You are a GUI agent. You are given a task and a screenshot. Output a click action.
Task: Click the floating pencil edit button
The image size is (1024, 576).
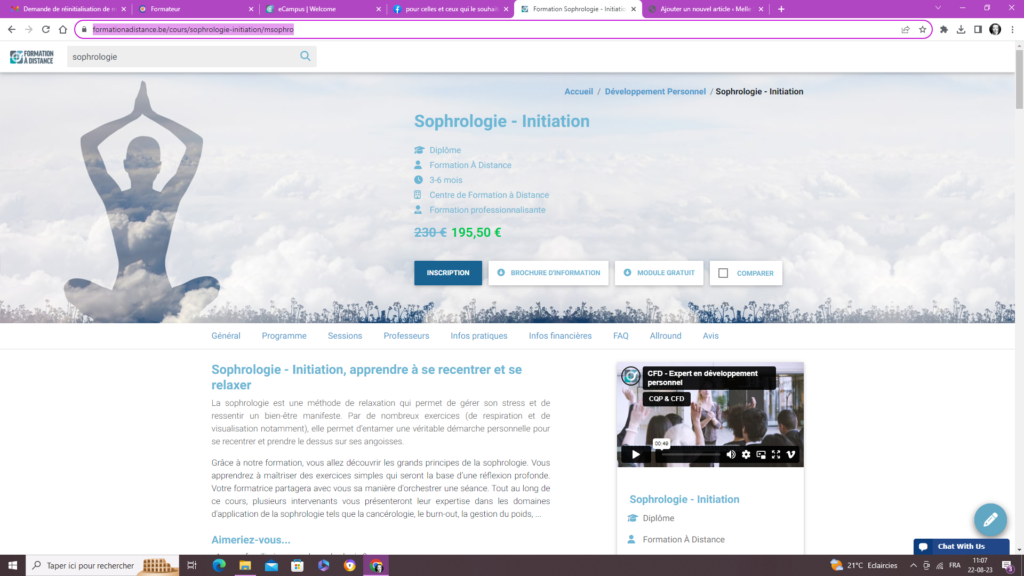pyautogui.click(x=990, y=520)
